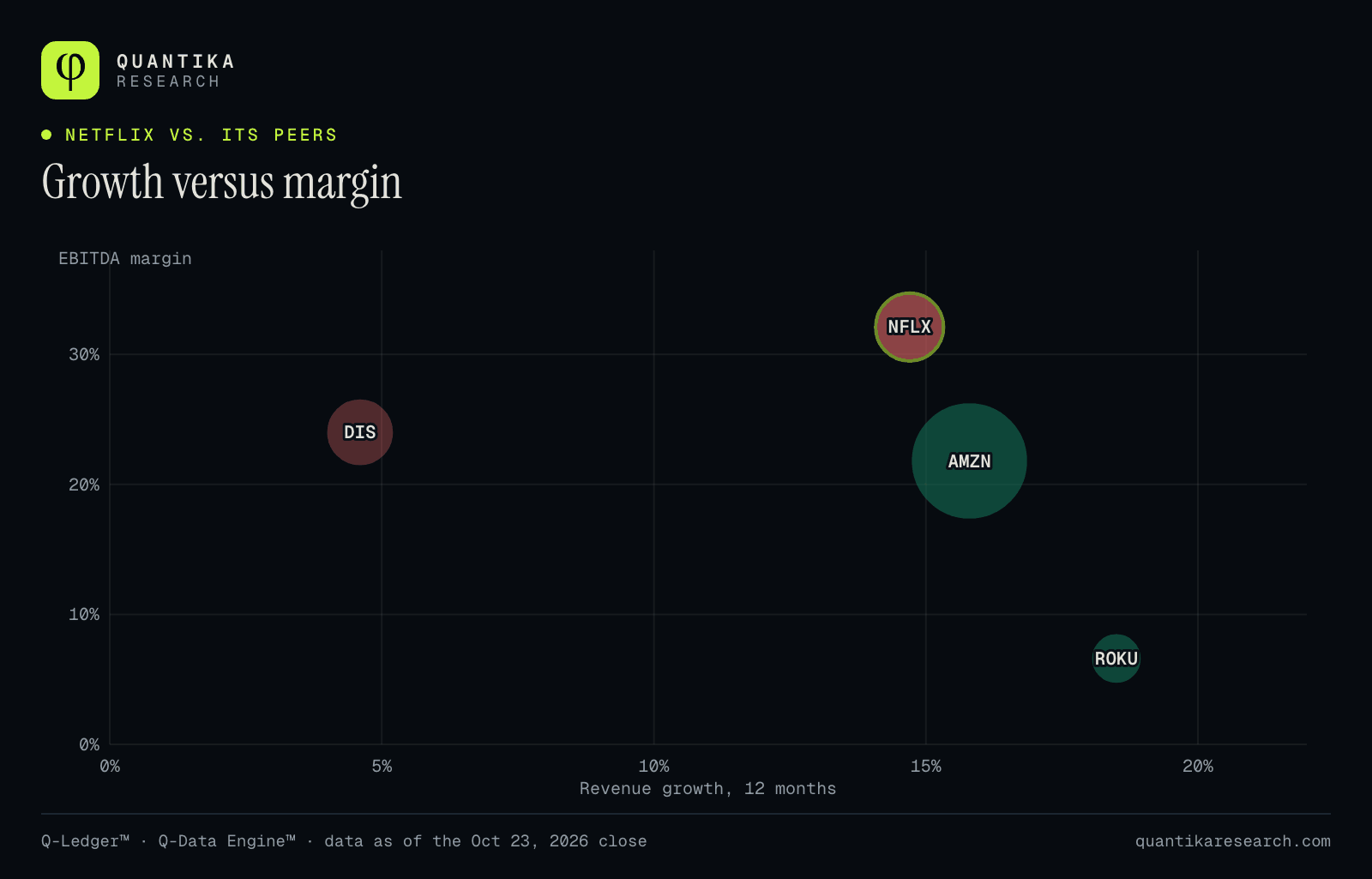Click the "Oct 23, 2026 close" date text

(x=559, y=841)
